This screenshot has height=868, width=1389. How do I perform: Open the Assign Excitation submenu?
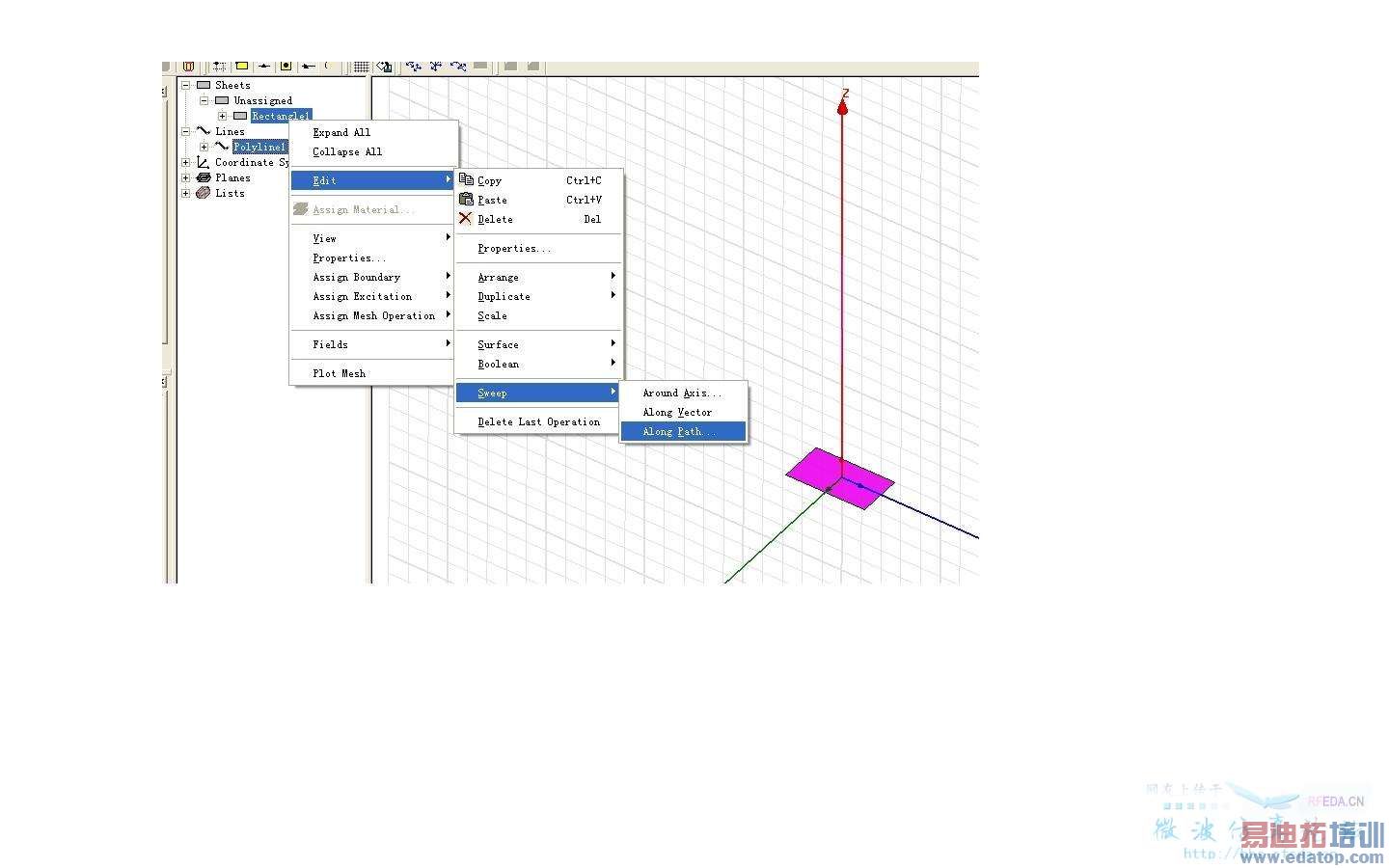tap(373, 296)
